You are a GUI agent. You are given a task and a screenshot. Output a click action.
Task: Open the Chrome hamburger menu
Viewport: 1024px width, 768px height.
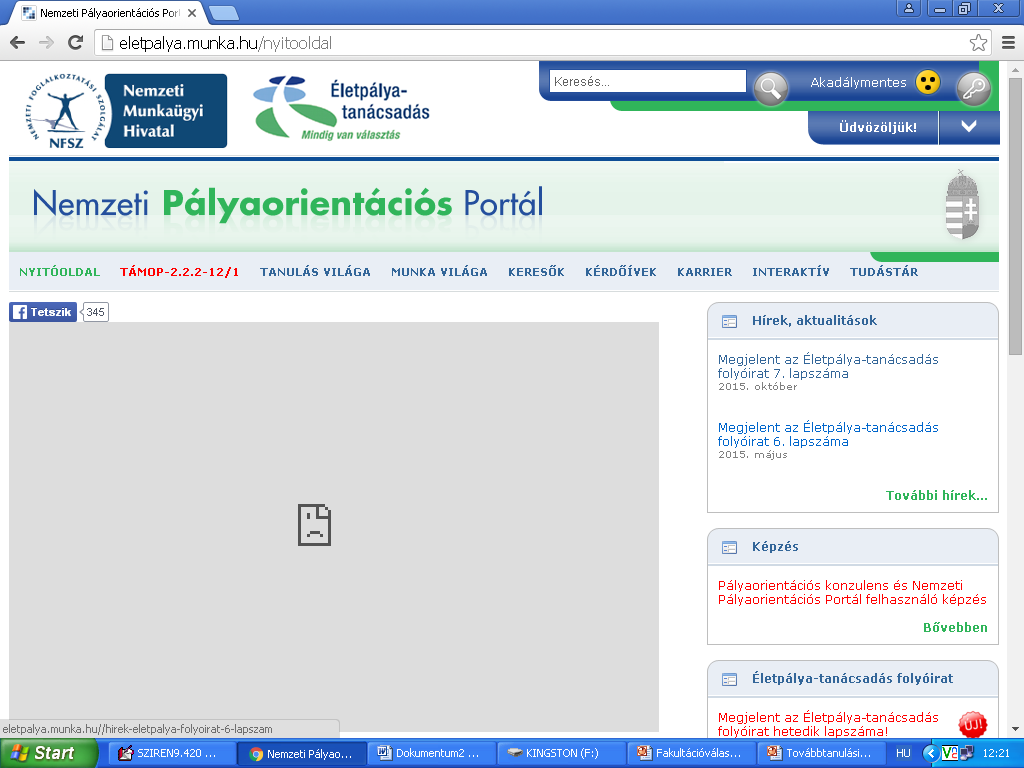[x=1008, y=43]
